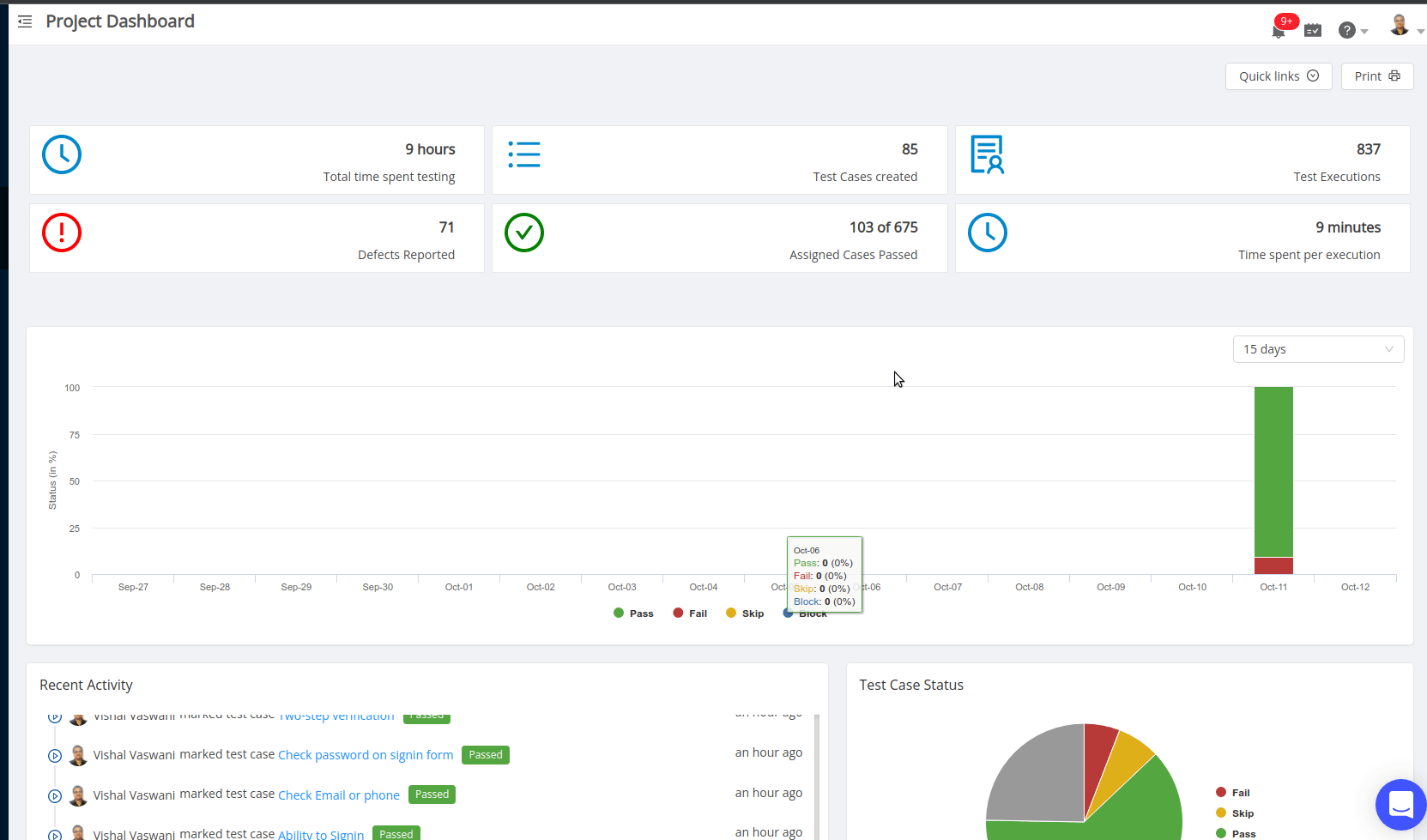The image size is (1427, 840).
Task: Click the 71 Defects Reported value
Action: 446,227
